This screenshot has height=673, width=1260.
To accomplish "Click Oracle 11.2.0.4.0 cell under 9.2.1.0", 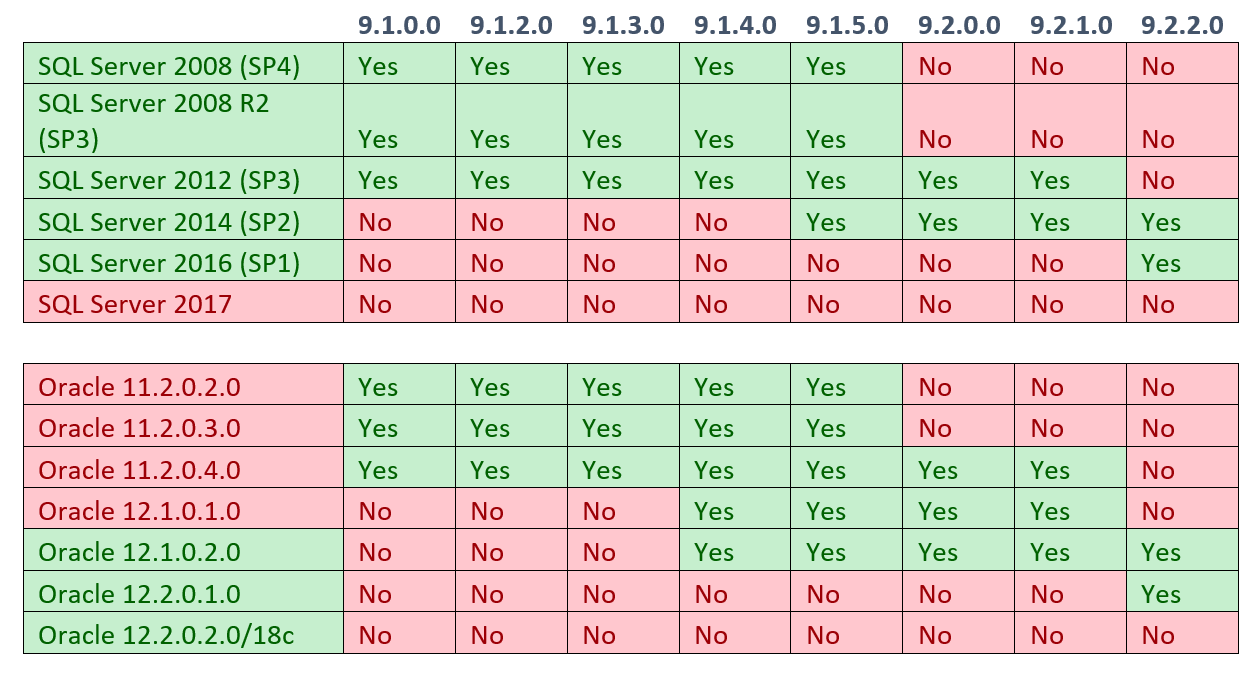I will click(x=1050, y=470).
